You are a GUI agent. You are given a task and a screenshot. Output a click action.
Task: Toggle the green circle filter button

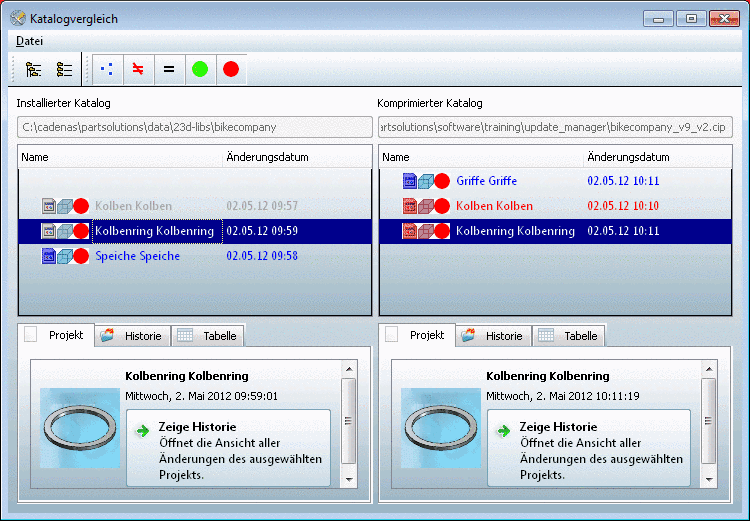tap(200, 69)
